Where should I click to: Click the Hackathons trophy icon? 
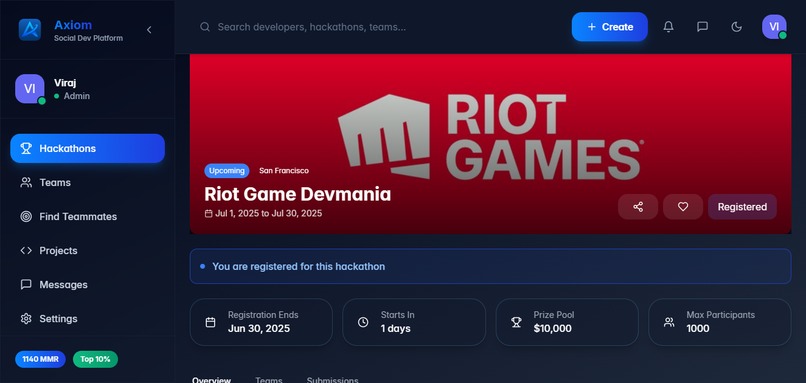(x=26, y=149)
